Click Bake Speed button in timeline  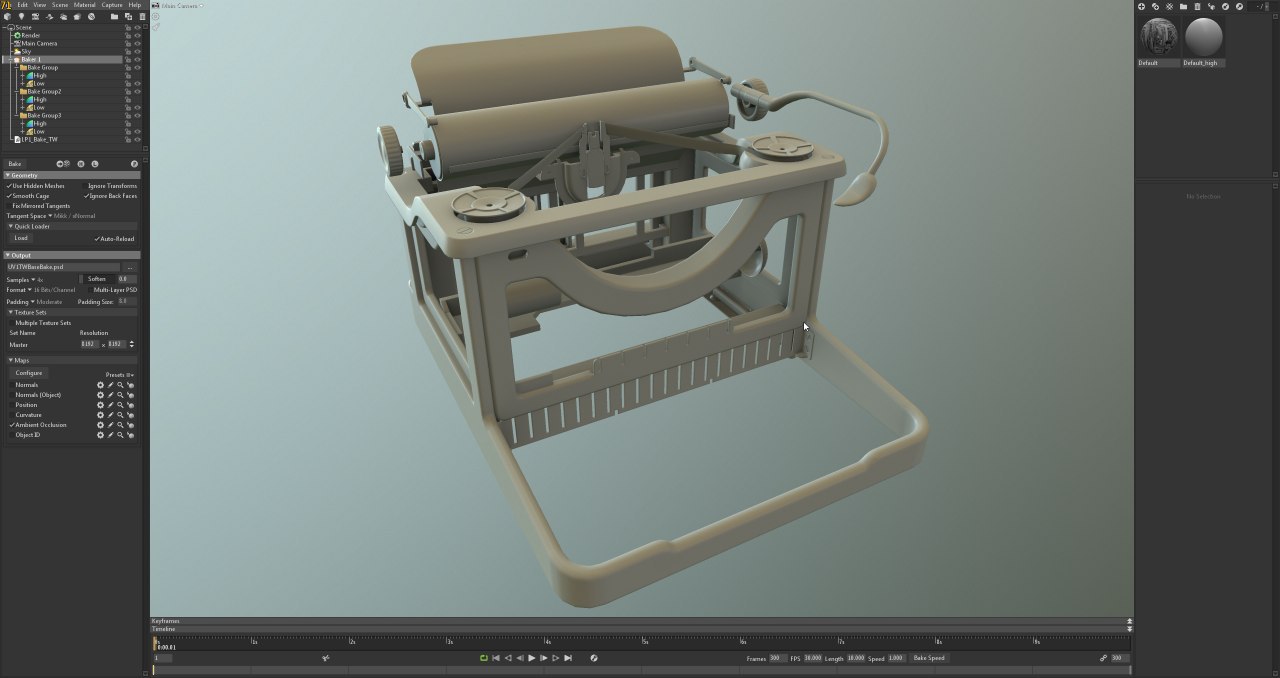tap(929, 658)
